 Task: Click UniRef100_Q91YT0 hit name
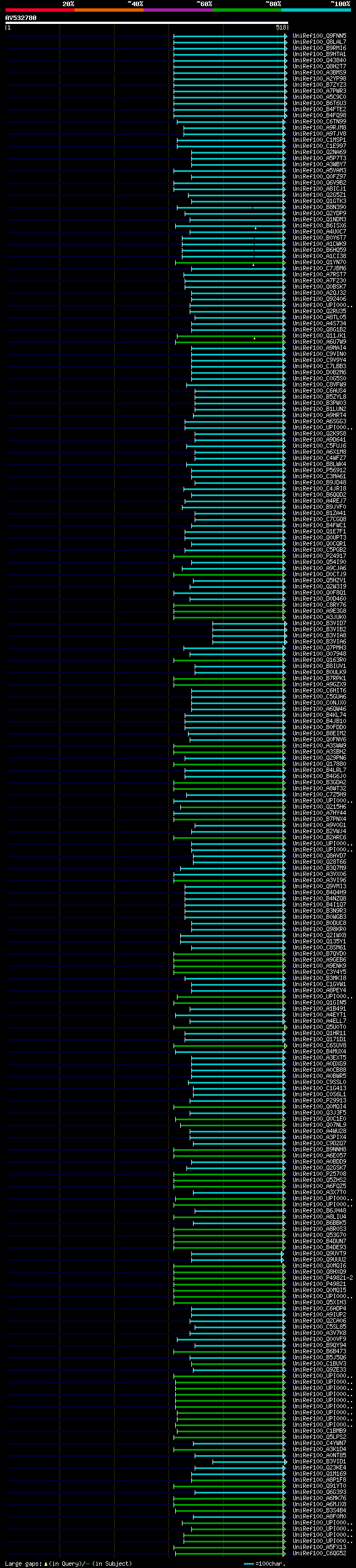(319, 1486)
